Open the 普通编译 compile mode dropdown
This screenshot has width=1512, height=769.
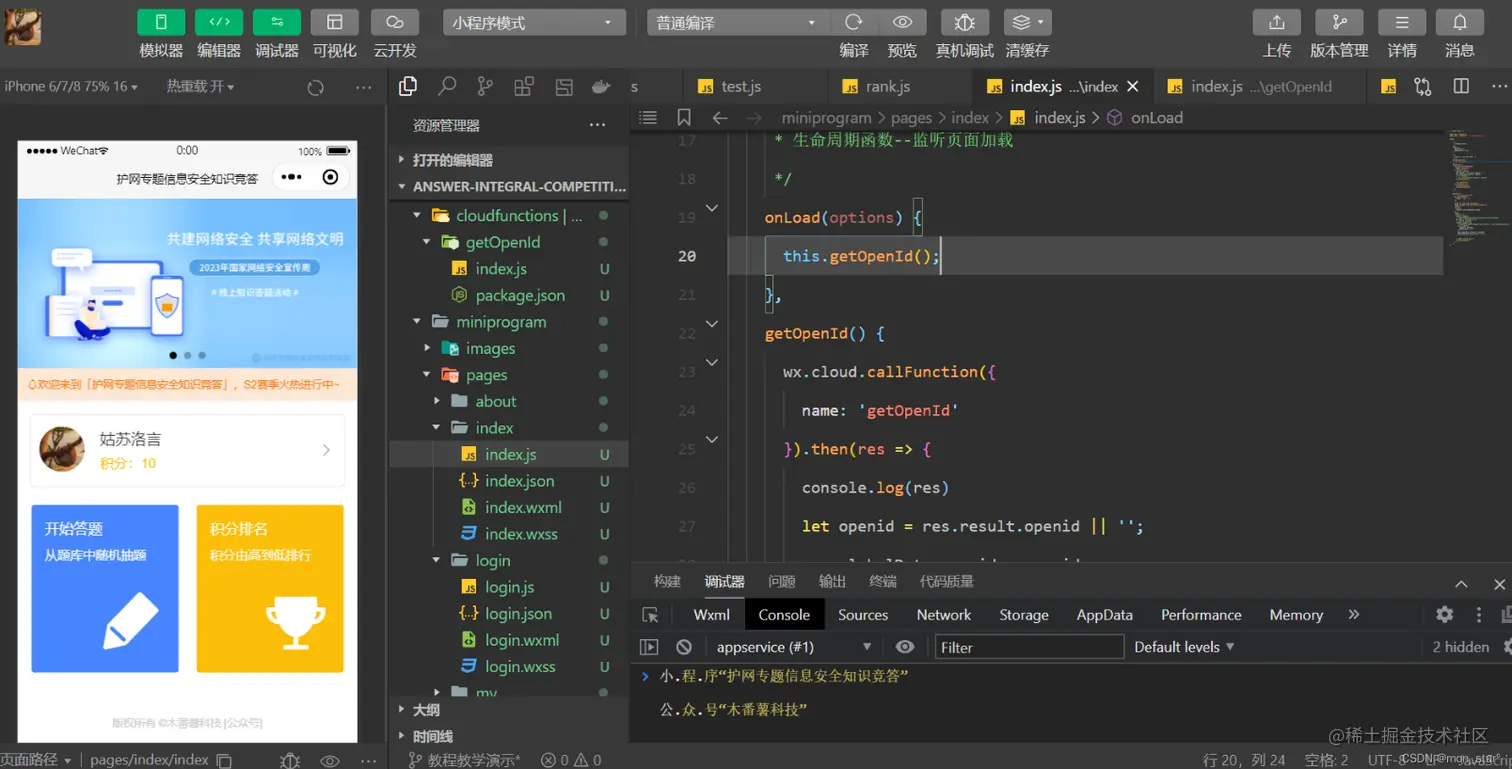(x=738, y=22)
